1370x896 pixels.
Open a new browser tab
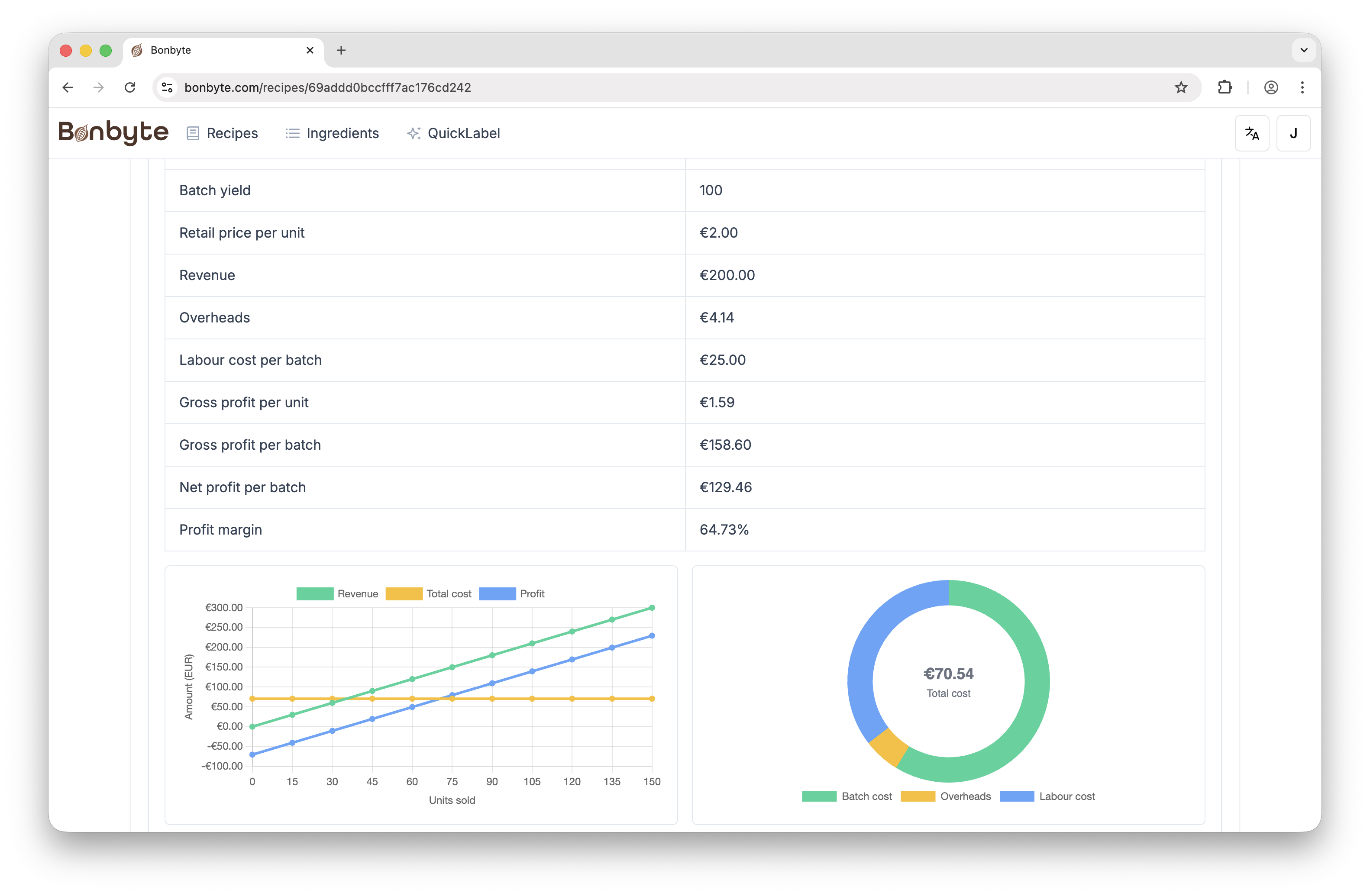click(x=341, y=50)
